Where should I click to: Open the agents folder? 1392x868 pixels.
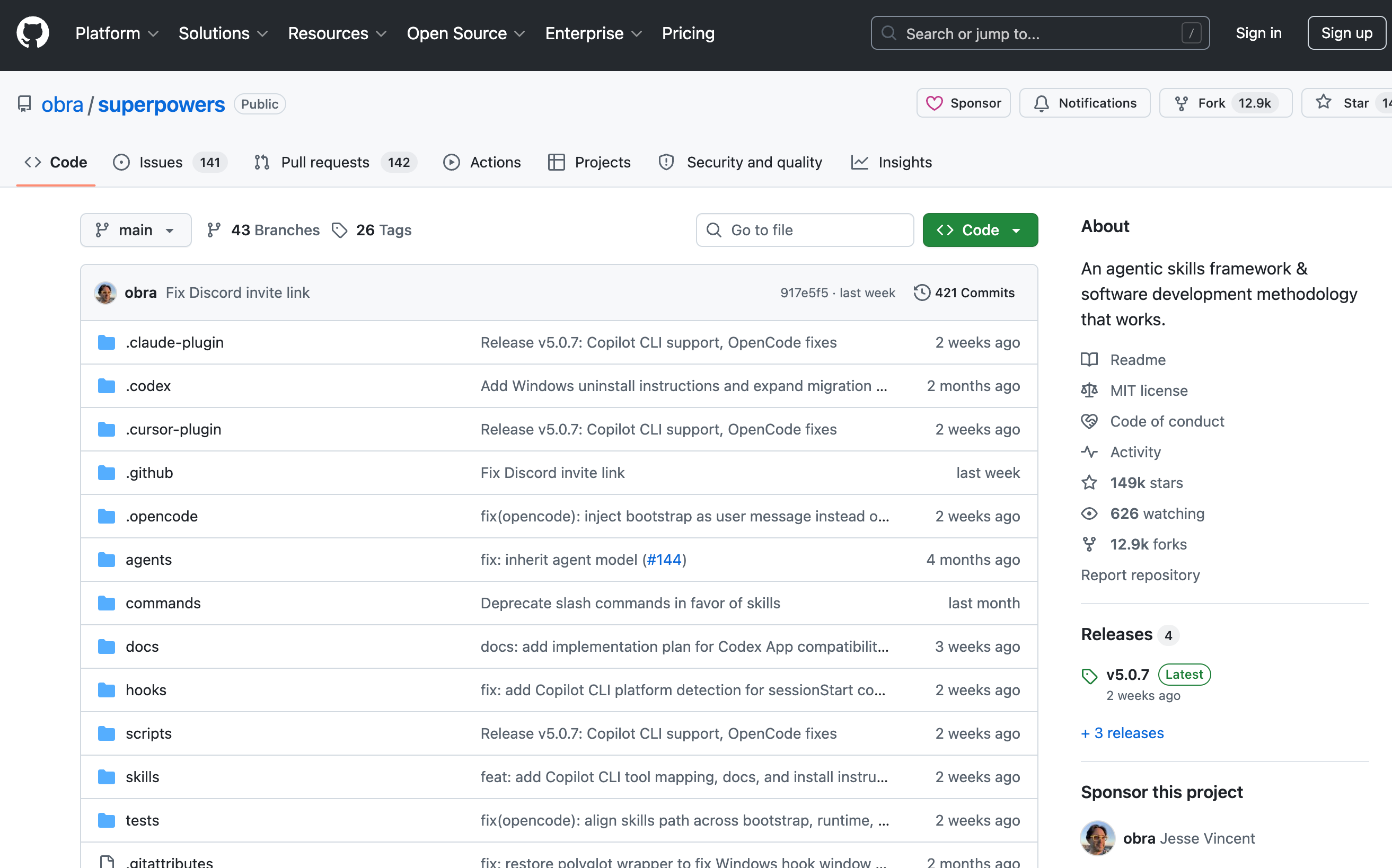pos(149,560)
